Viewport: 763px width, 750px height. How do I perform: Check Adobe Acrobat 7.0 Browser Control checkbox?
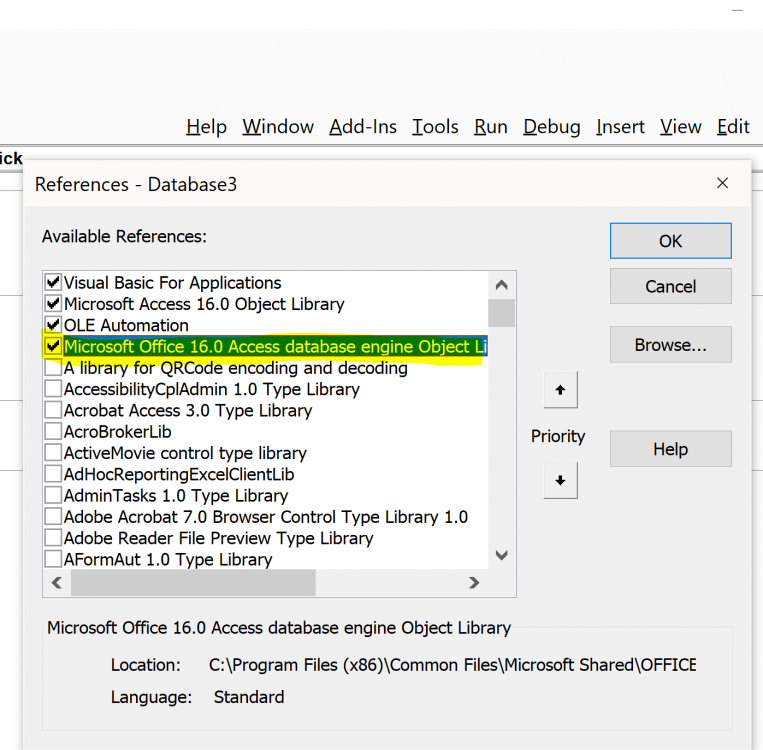(53, 516)
